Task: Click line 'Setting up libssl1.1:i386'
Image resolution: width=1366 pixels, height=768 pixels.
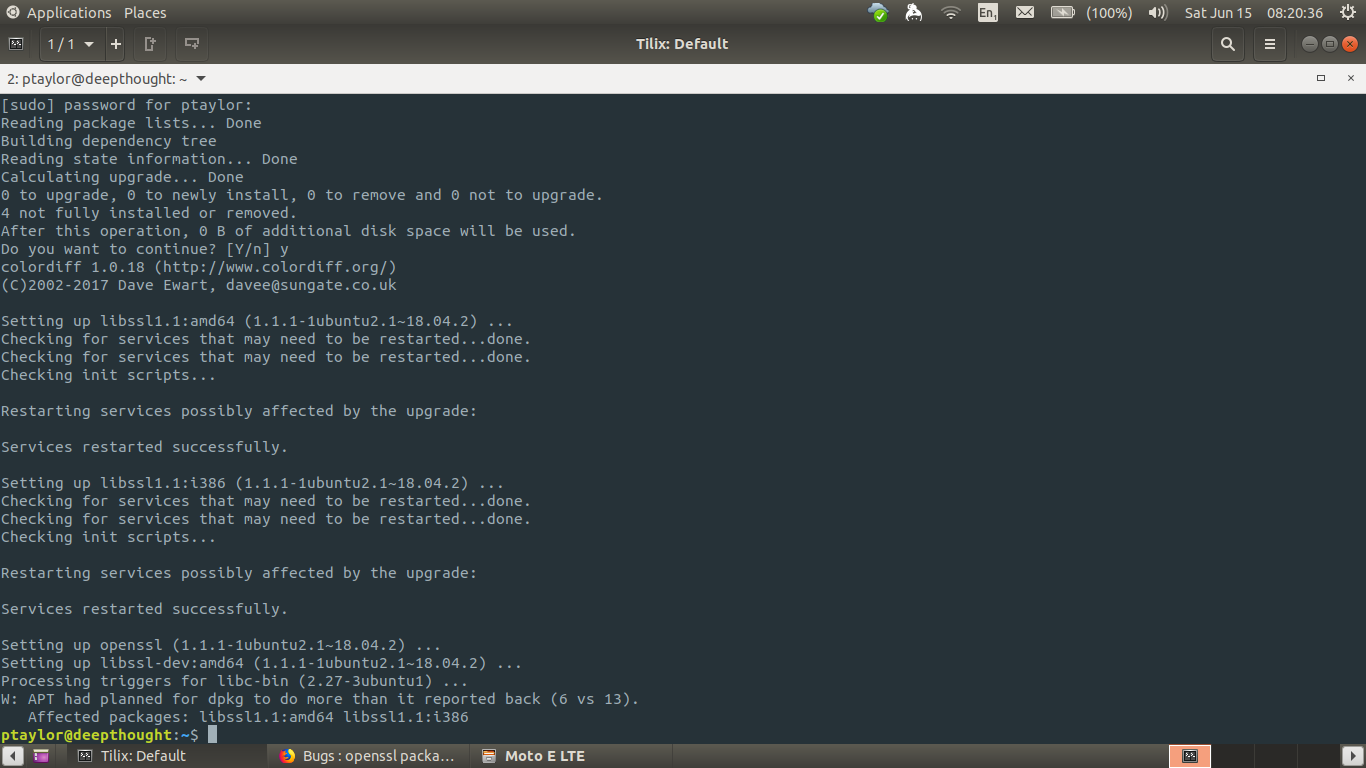Action: coord(253,483)
